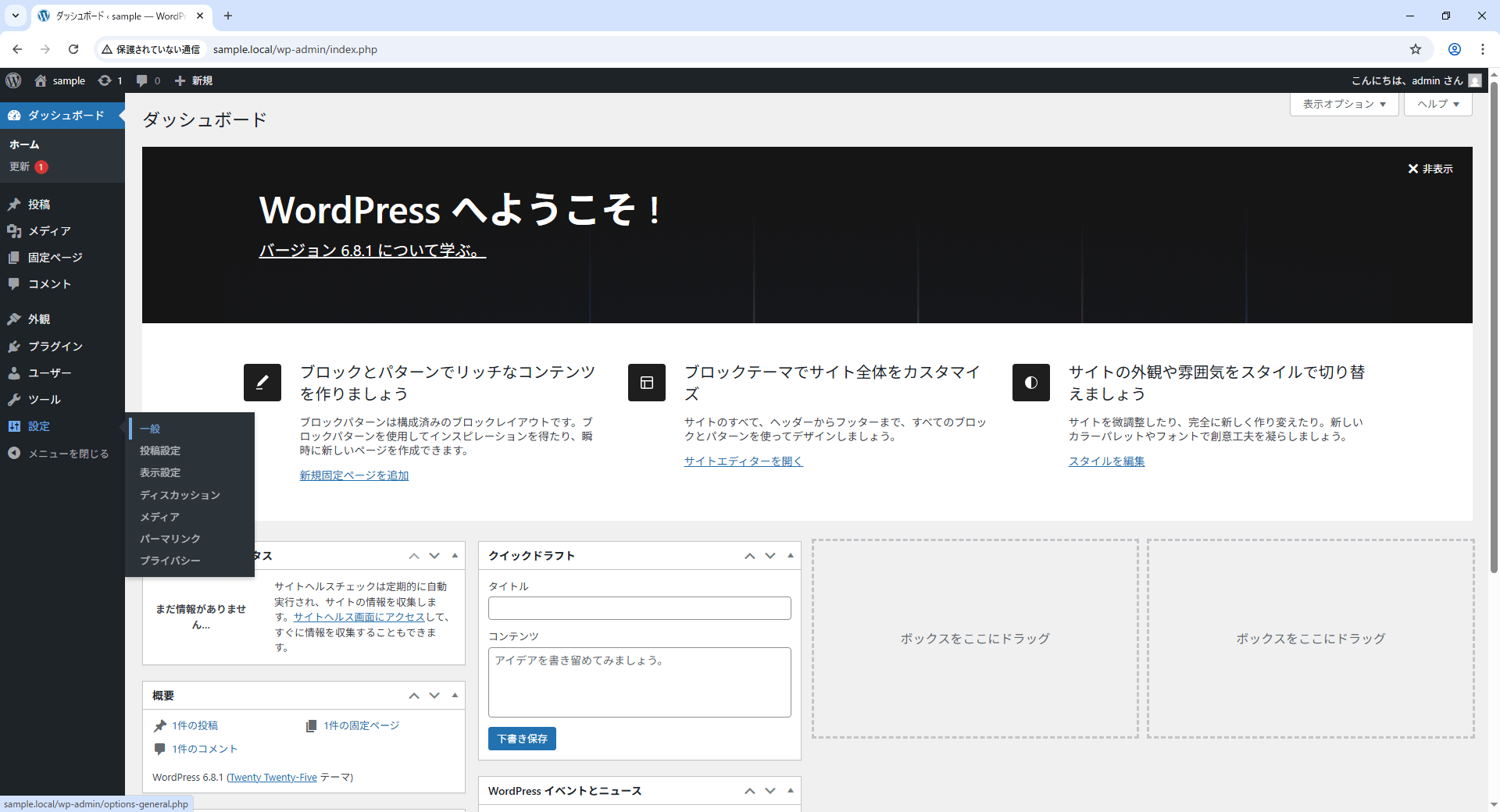Click the half-circle styles icon

pos(1031,383)
